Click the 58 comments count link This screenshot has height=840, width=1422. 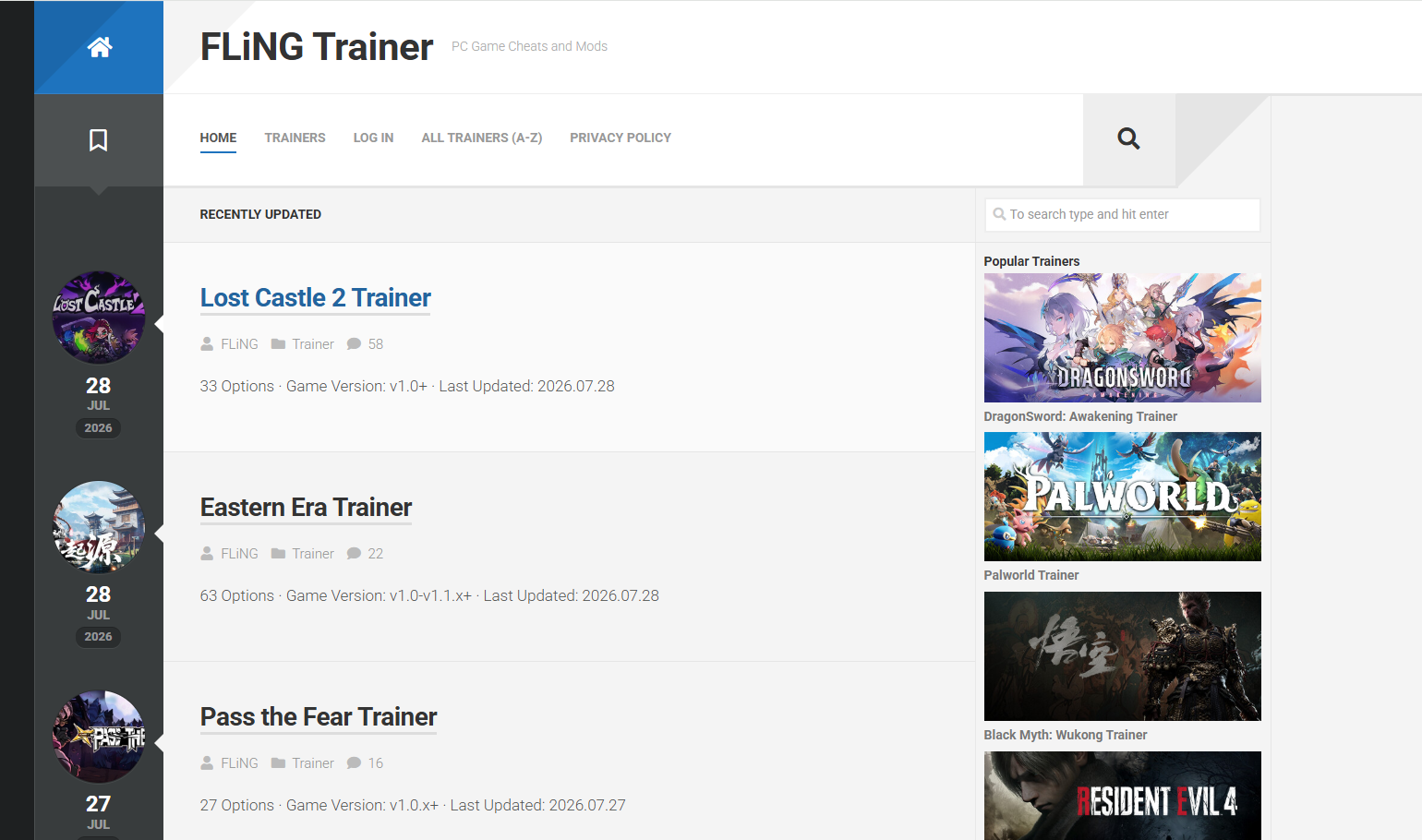coord(376,344)
